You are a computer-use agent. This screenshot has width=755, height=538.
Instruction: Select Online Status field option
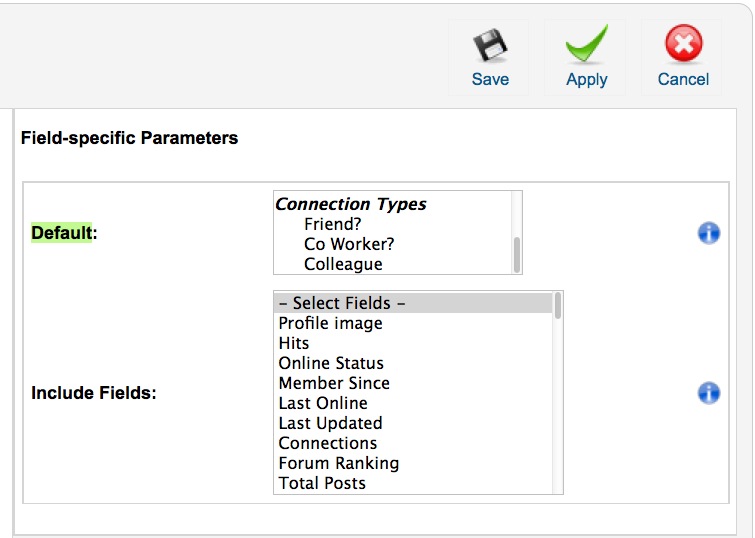pos(414,363)
